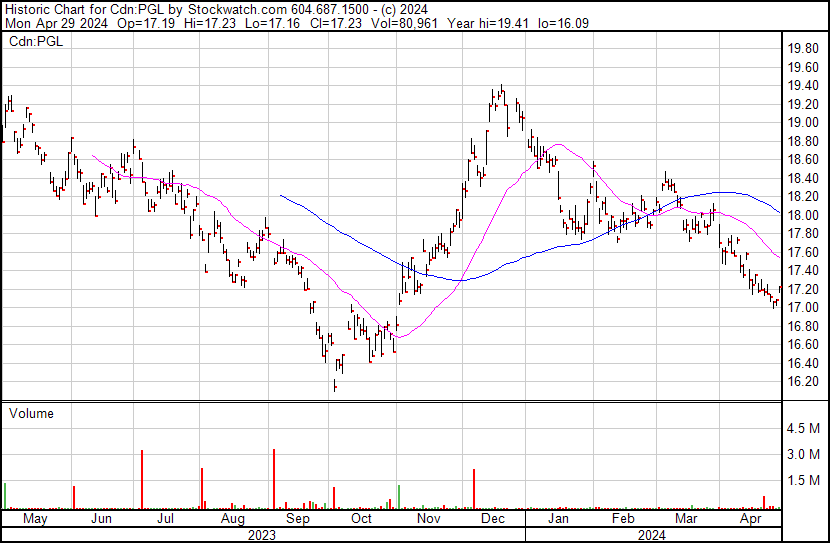This screenshot has height=543, width=830.
Task: Click the Dec month label
Action: point(493,518)
